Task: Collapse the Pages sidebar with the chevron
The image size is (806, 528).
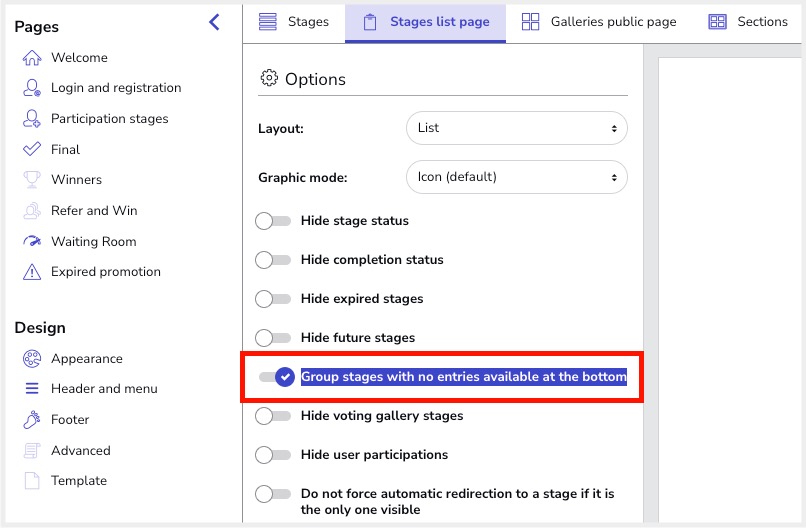Action: pyautogui.click(x=215, y=22)
